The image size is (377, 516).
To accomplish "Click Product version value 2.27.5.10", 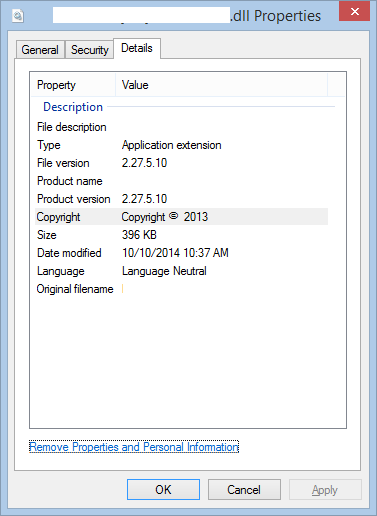I will click(x=144, y=199).
